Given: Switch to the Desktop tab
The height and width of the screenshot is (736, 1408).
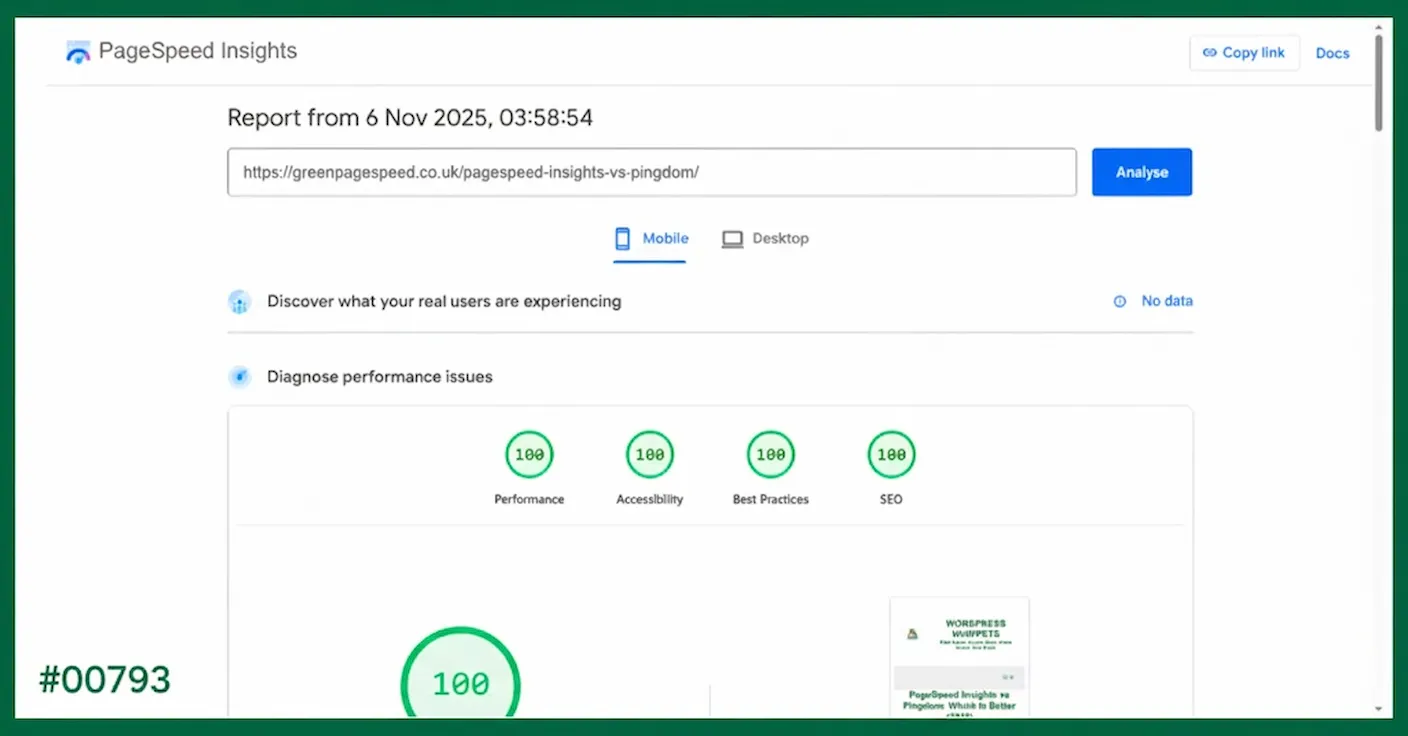Looking at the screenshot, I should (765, 239).
